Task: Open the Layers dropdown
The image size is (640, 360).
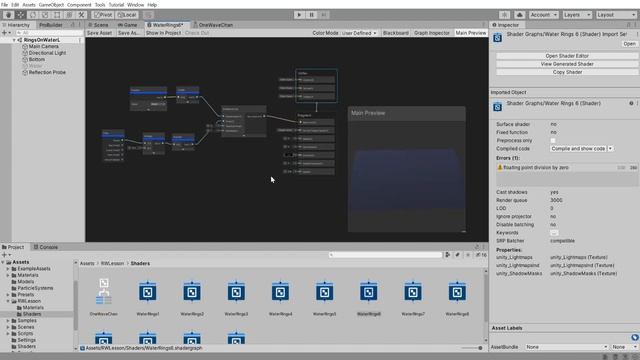Action: (577, 15)
